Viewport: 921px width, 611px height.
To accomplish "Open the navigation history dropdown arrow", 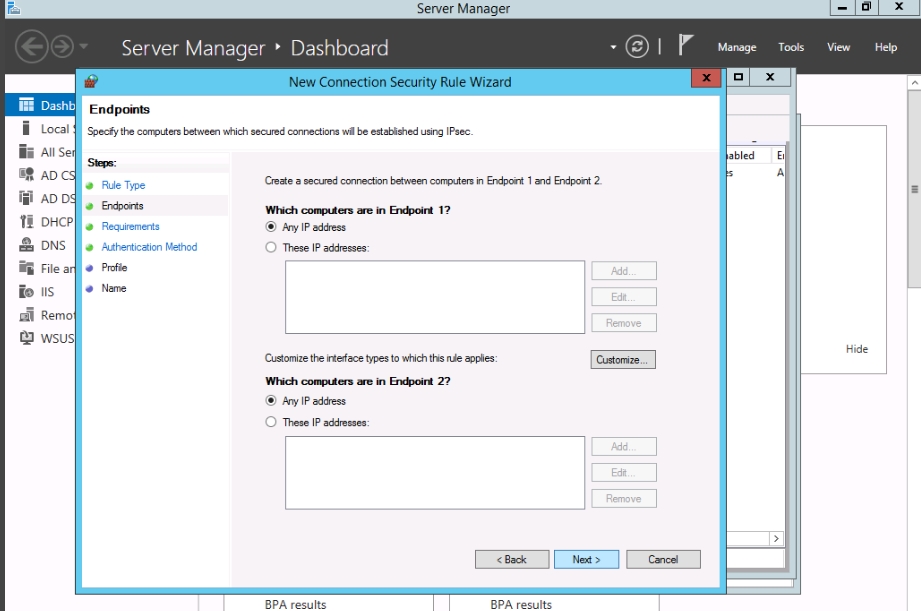I will pos(83,46).
